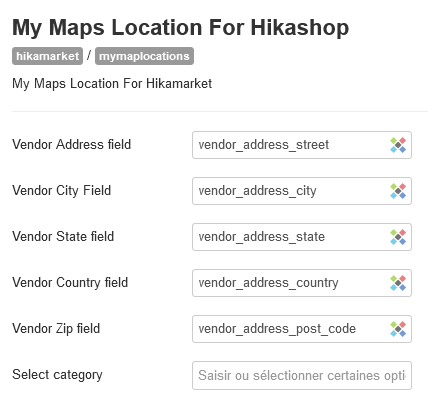428x412 pixels.
Task: Click the Vendor Zip field label
Action: coord(56,329)
